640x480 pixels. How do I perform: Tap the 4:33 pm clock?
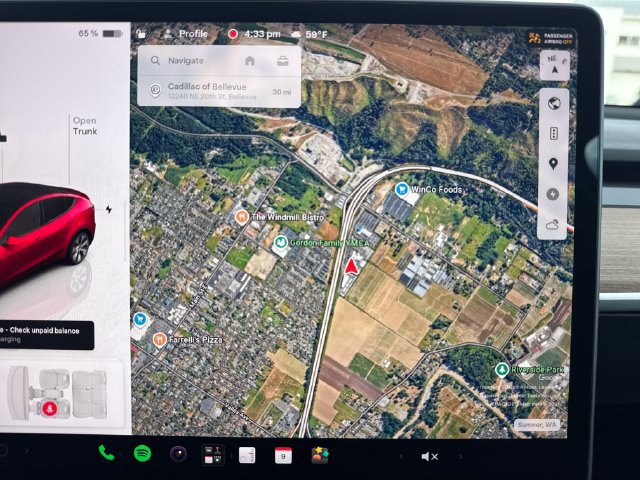[x=262, y=34]
